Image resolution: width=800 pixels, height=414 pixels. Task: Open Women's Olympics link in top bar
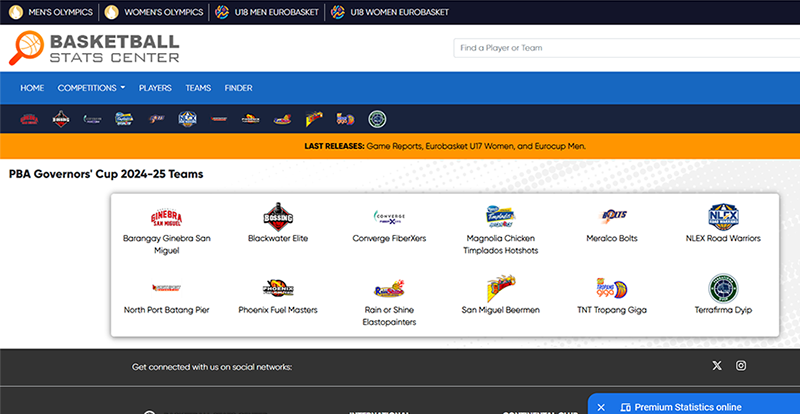tap(154, 12)
